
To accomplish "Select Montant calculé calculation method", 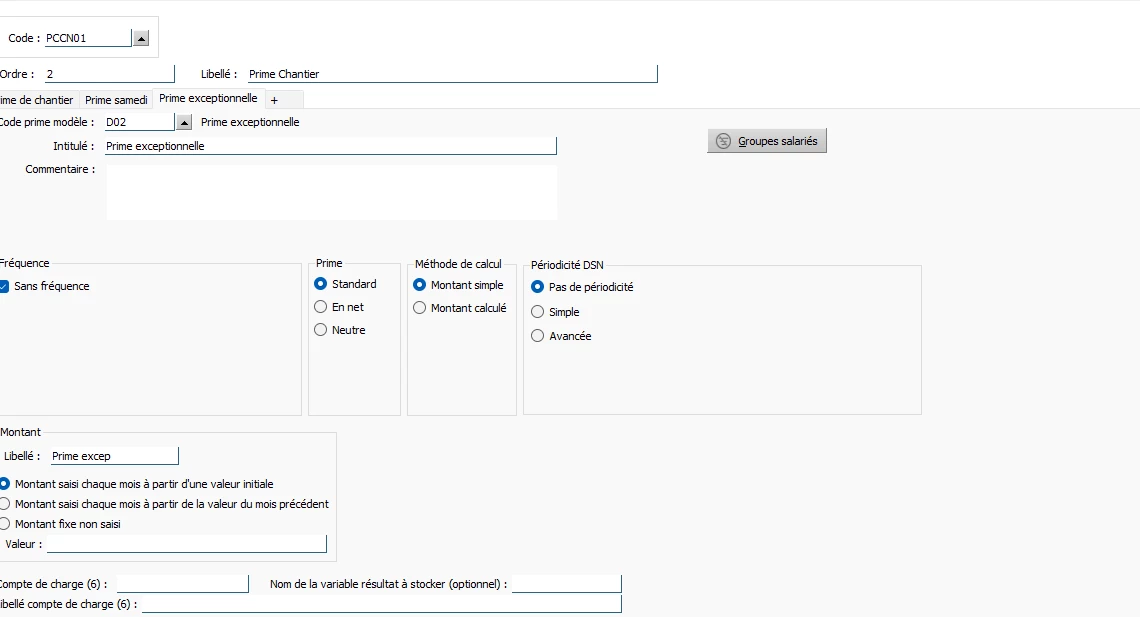I will click(x=420, y=308).
